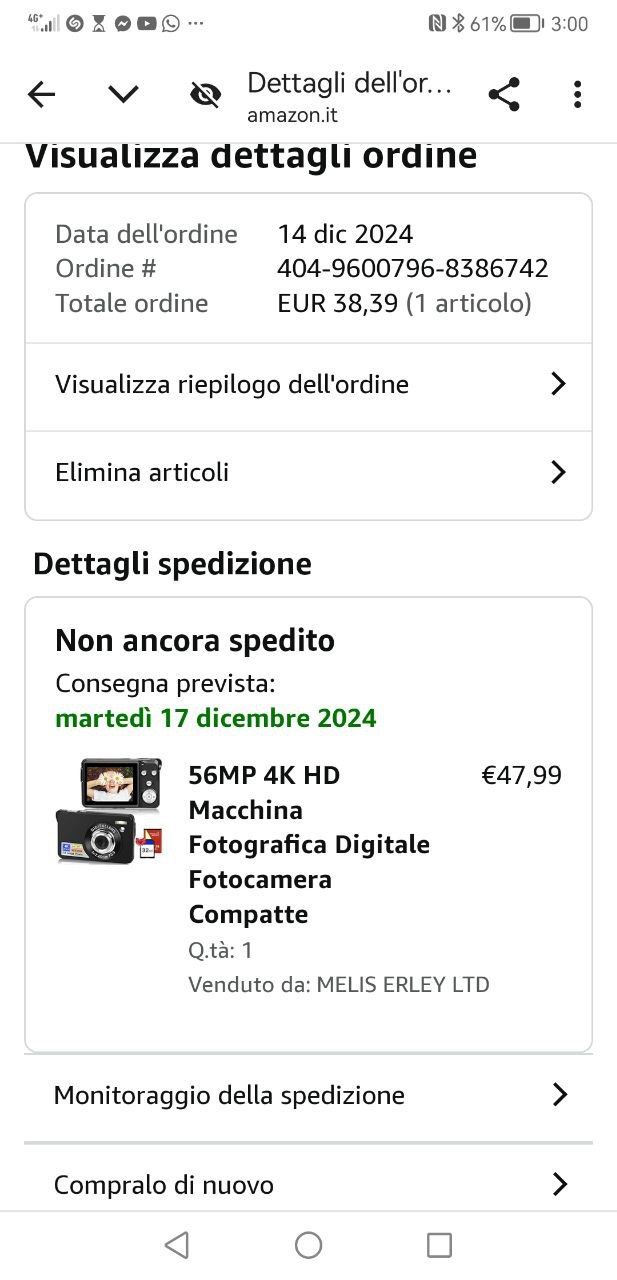Expand chevron beside Monitoraggio della spedizione

point(559,1095)
